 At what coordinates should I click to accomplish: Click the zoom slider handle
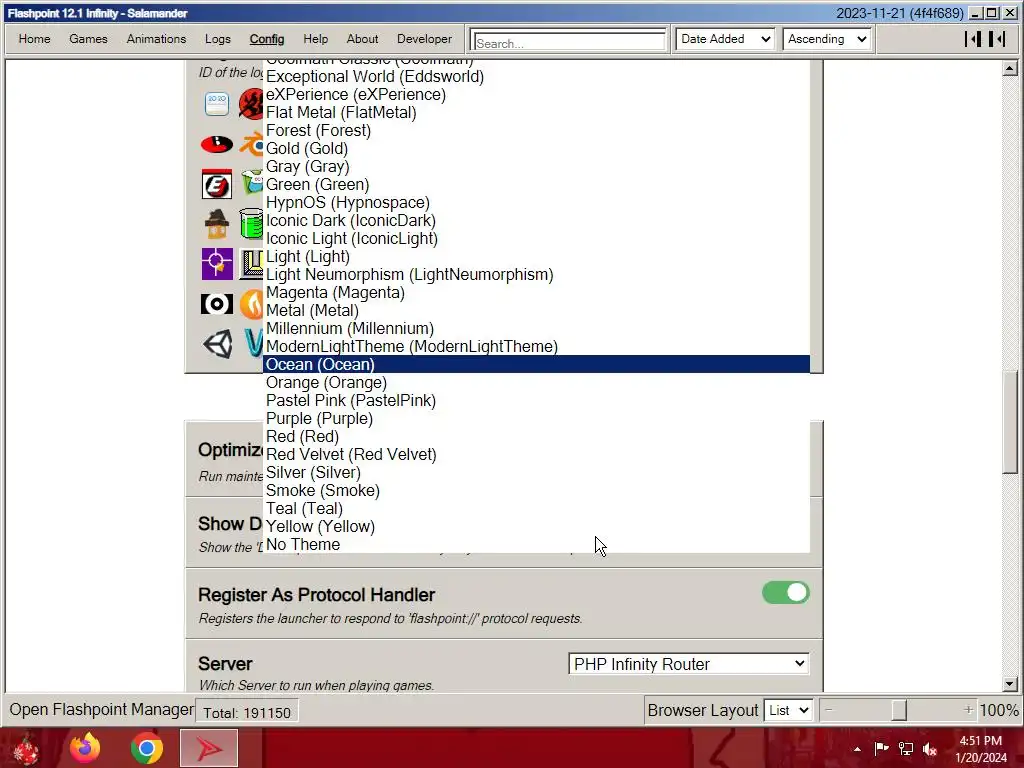coord(899,710)
